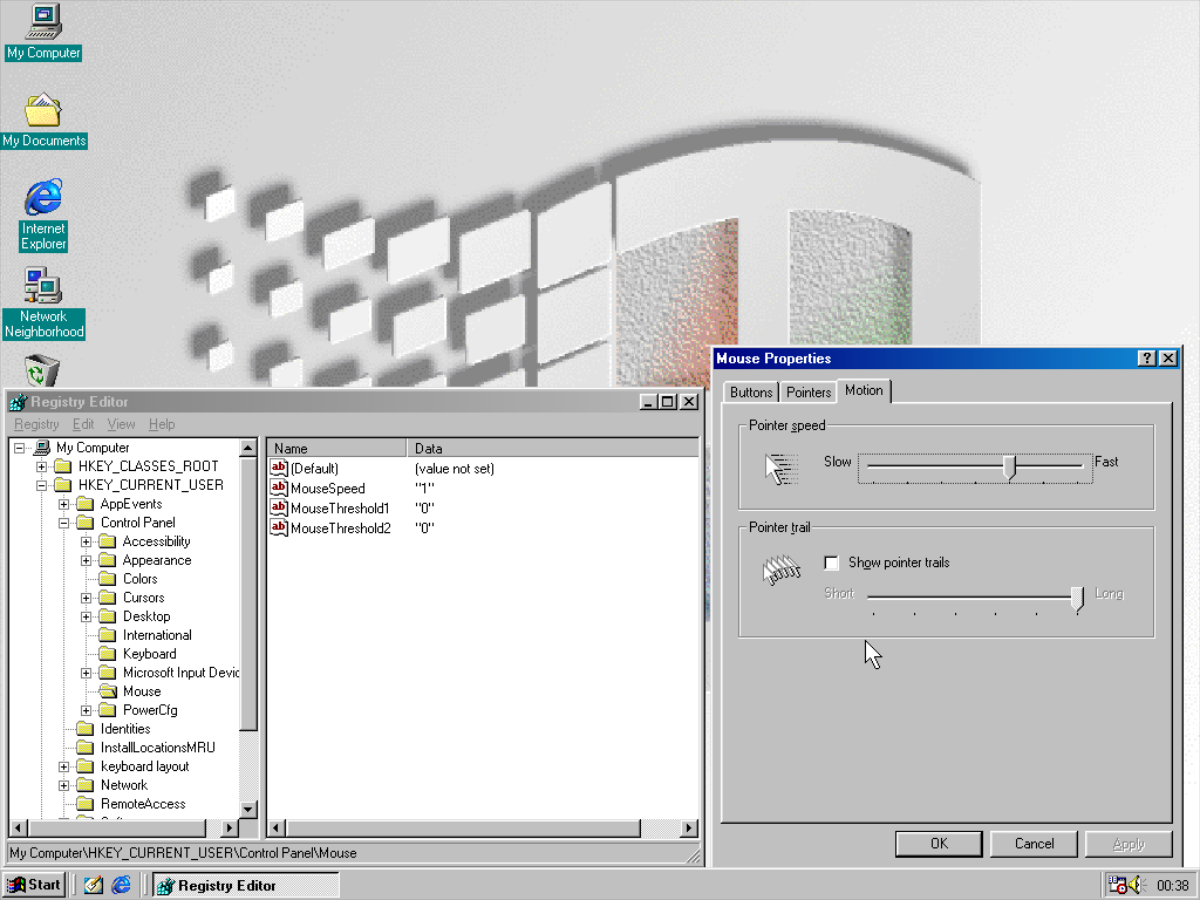Expand the Microsoft Input Devices key
The width and height of the screenshot is (1200, 900).
pos(86,673)
